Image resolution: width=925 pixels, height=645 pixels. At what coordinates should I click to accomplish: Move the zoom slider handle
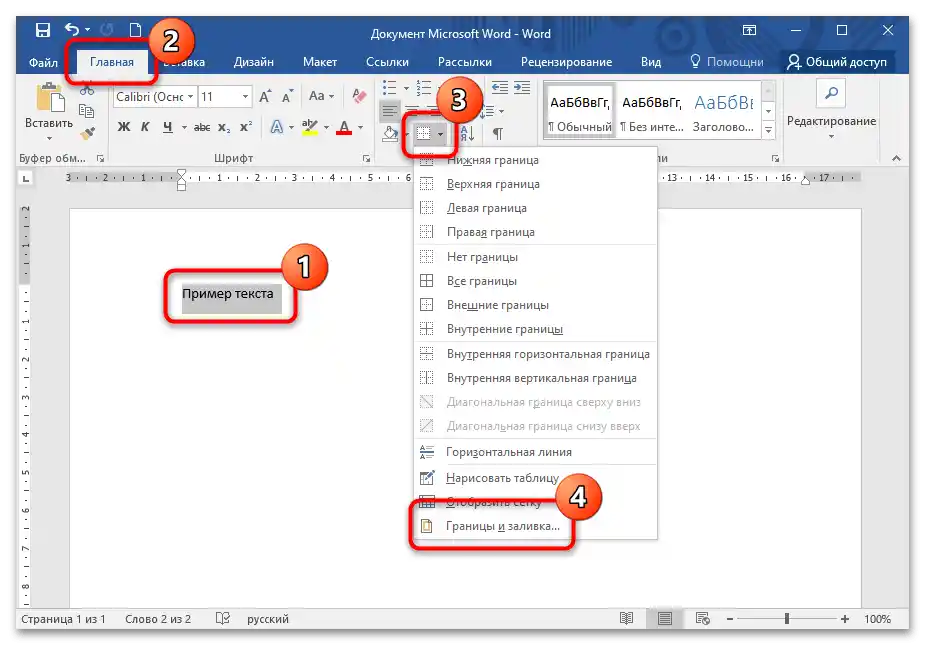click(x=787, y=618)
